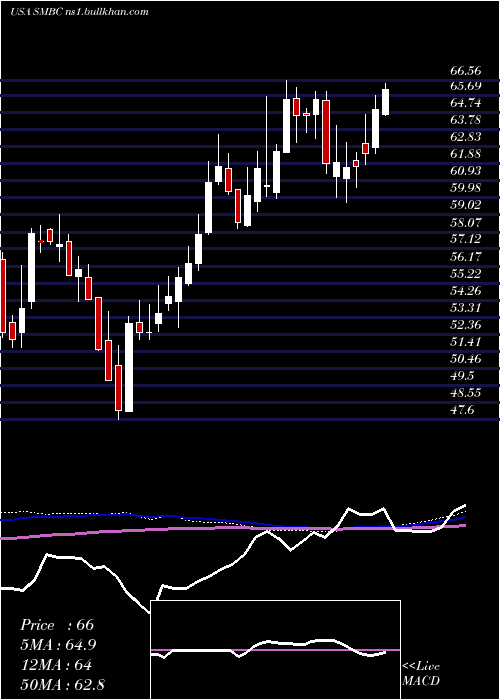Click the 61.88 price axis label
Image resolution: width=500 pixels, height=700 pixels.
(x=466, y=154)
